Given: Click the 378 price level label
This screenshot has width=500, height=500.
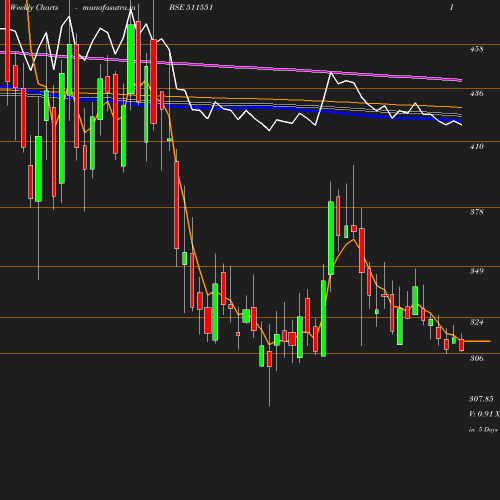Looking at the screenshot, I should point(477,212).
